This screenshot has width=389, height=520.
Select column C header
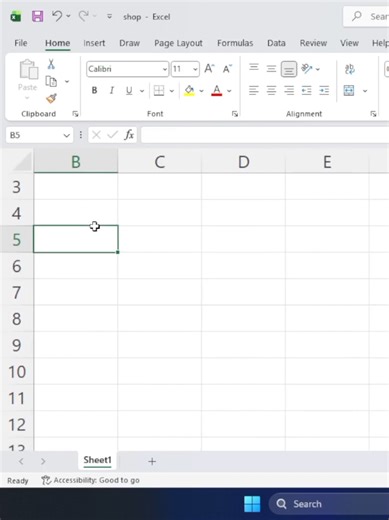160,162
